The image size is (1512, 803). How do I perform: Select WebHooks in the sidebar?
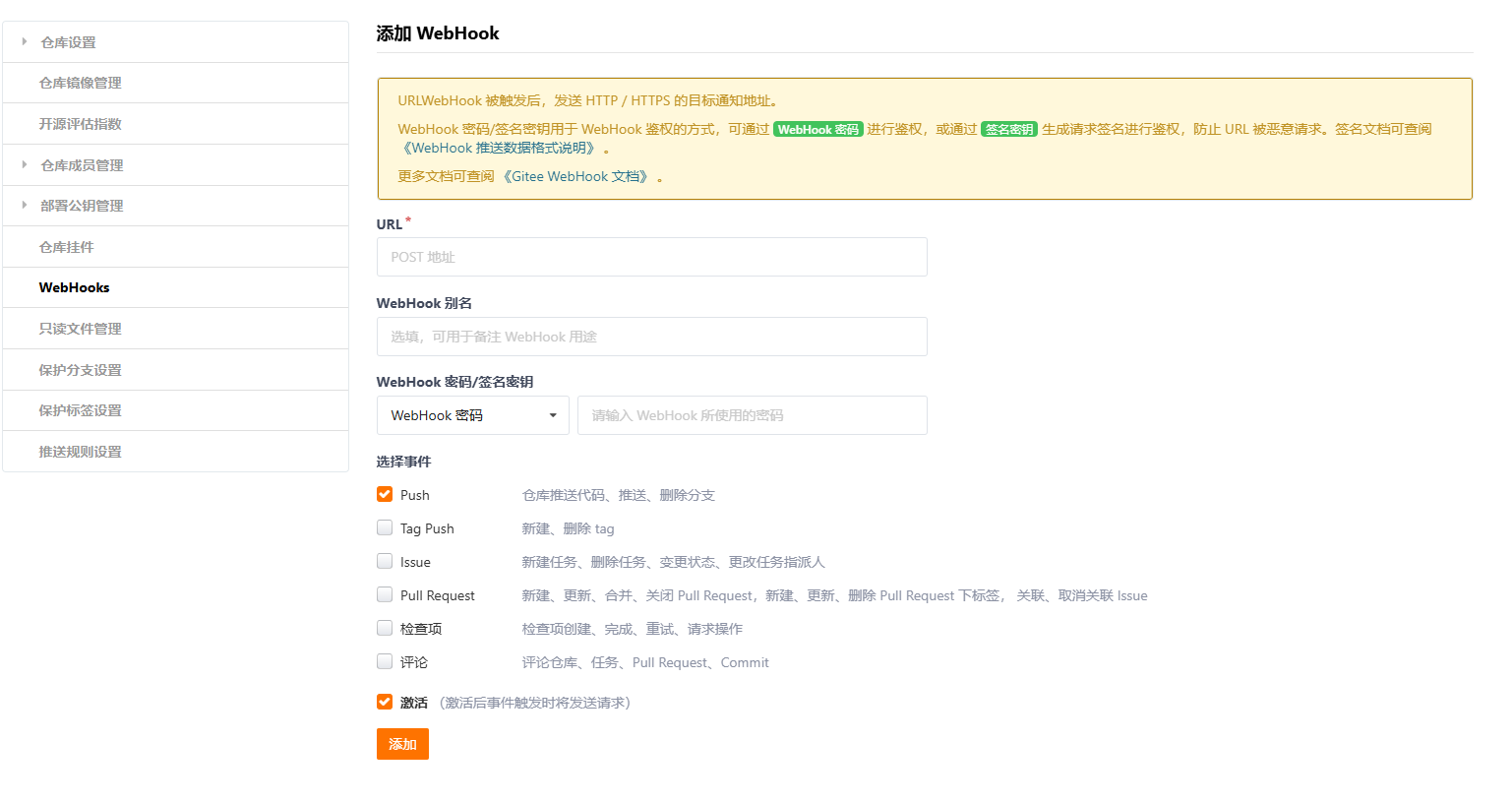tap(175, 287)
